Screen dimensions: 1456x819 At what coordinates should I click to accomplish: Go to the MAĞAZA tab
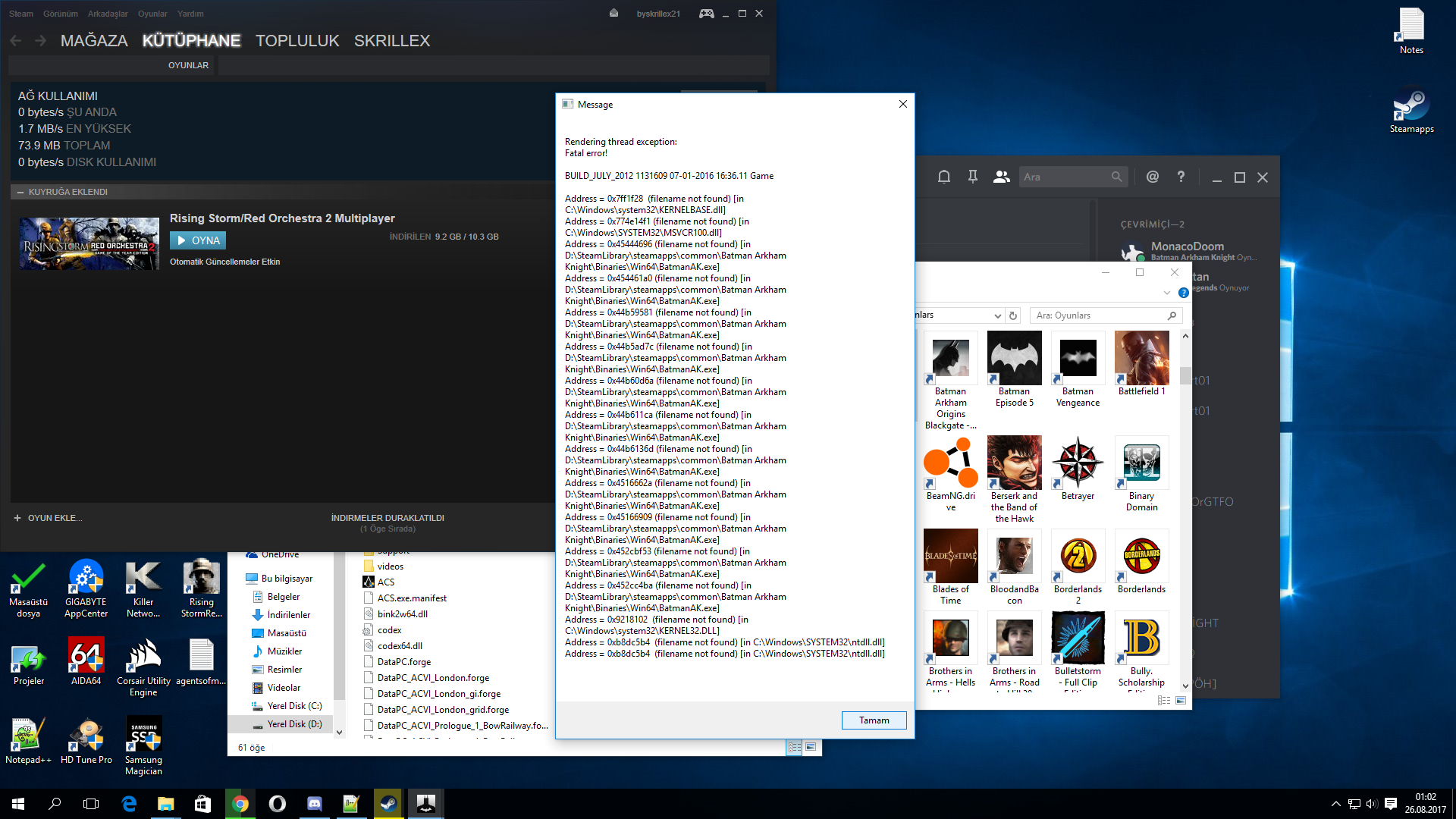[x=94, y=41]
